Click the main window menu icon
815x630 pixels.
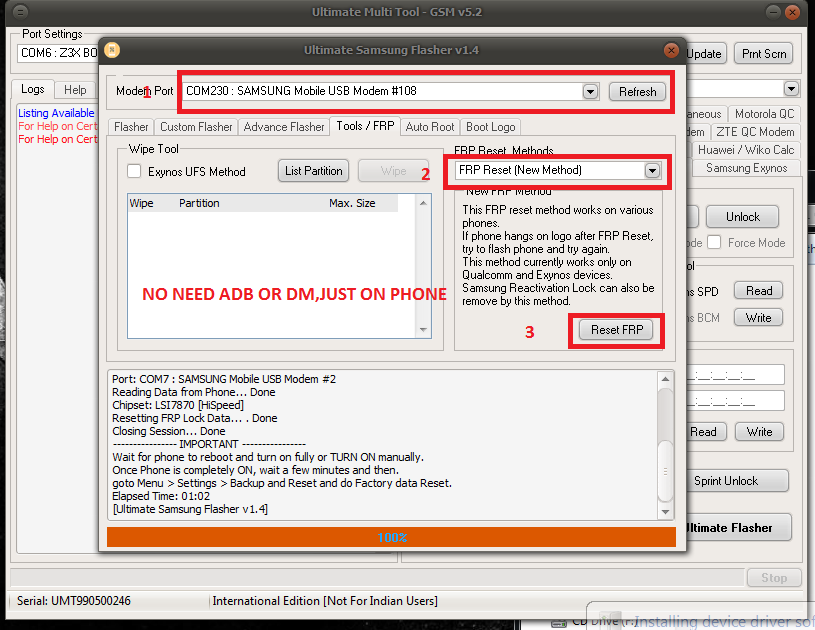(20, 11)
